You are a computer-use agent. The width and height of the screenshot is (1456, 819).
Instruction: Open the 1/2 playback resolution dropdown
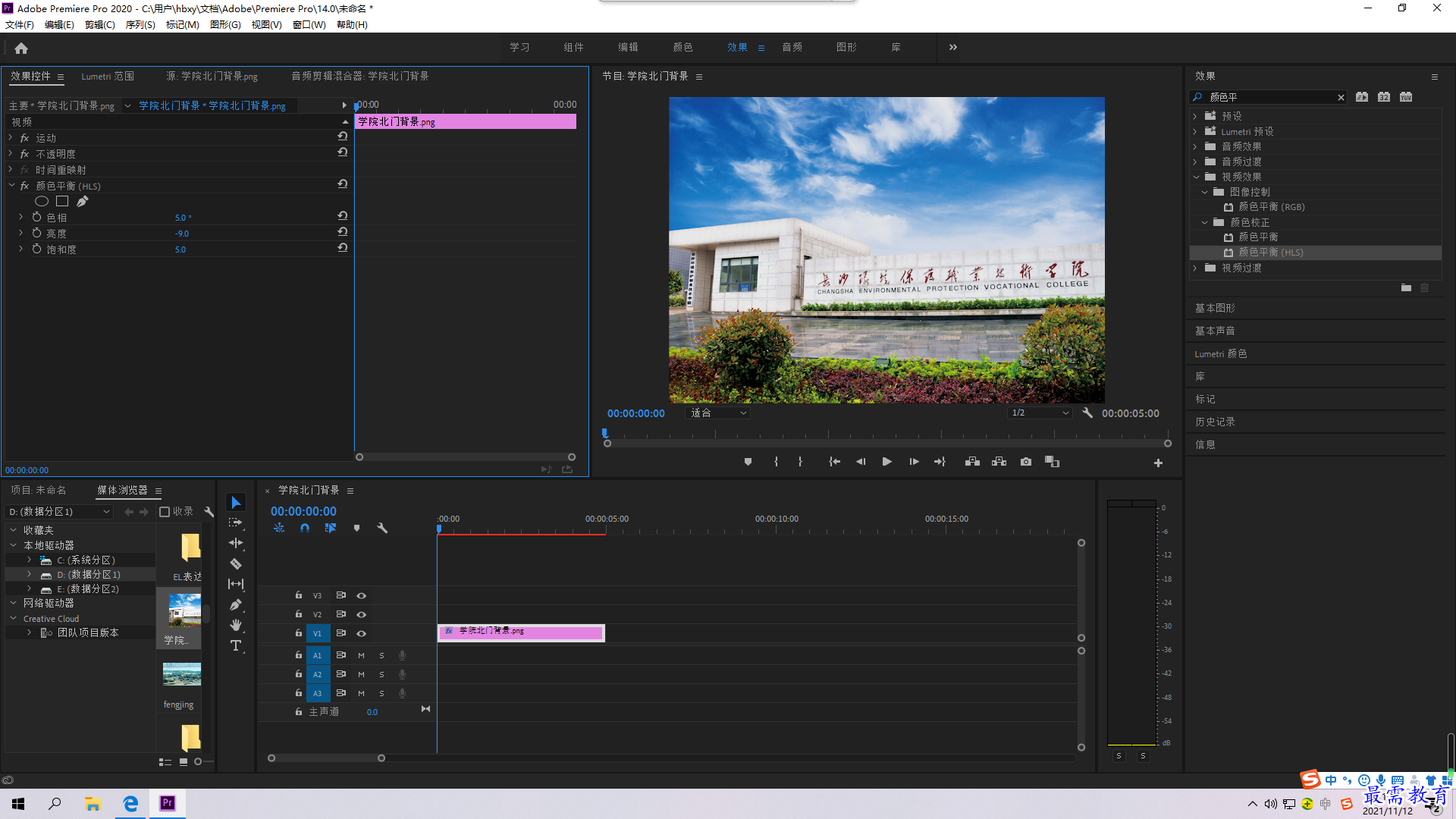tap(1040, 413)
